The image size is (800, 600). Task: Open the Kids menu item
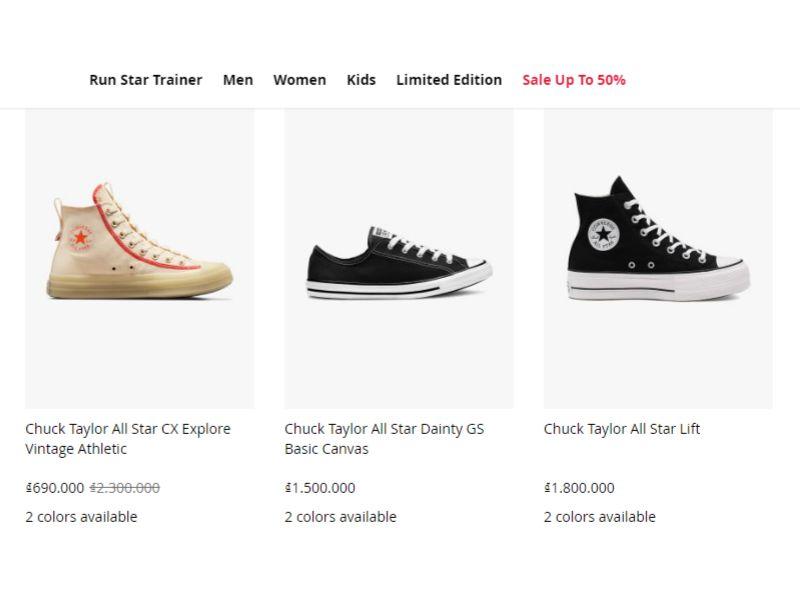361,80
